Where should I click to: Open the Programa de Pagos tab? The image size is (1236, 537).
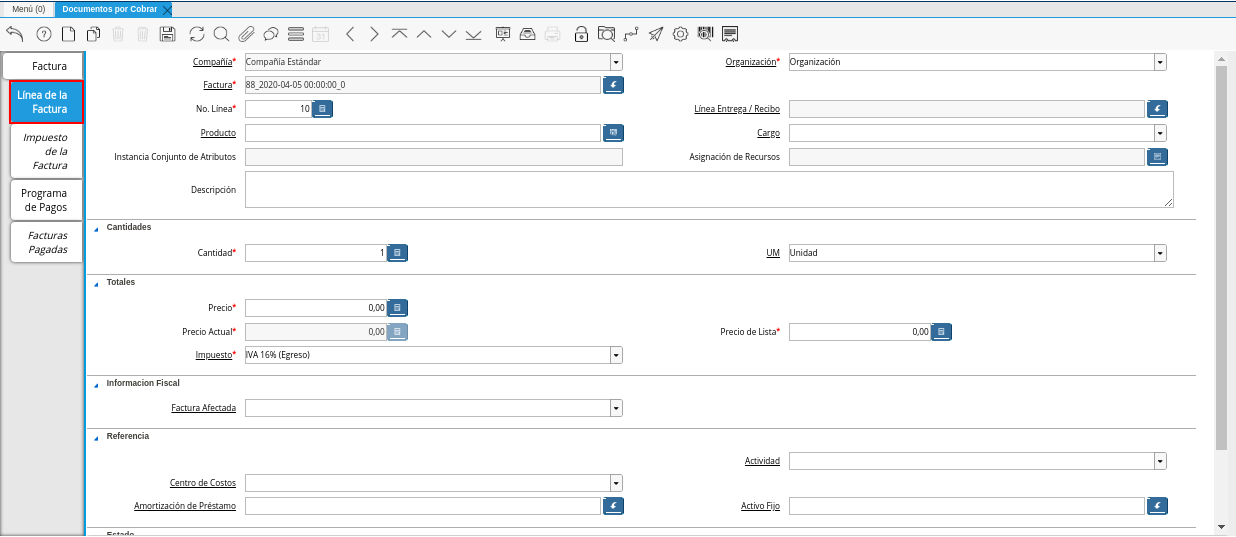pos(45,200)
